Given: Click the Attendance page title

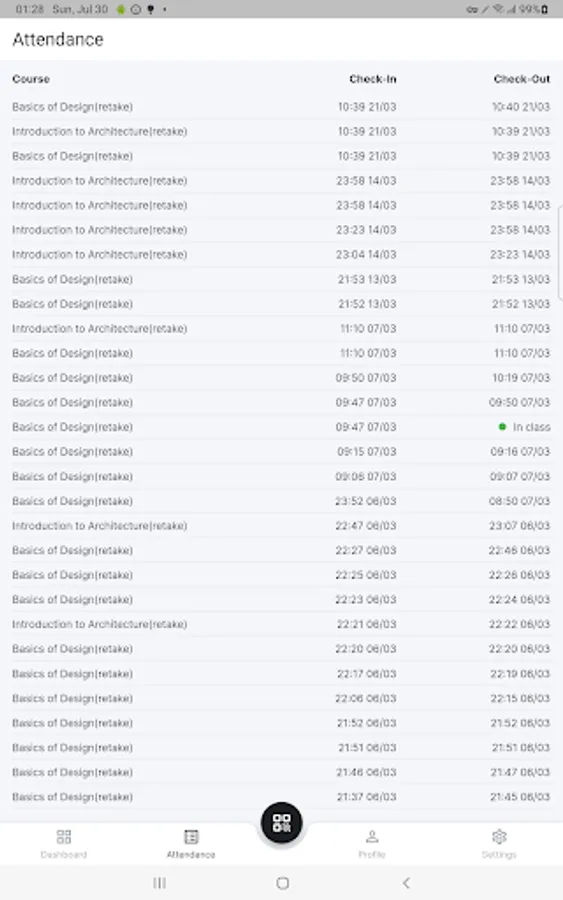Looking at the screenshot, I should click(x=58, y=40).
